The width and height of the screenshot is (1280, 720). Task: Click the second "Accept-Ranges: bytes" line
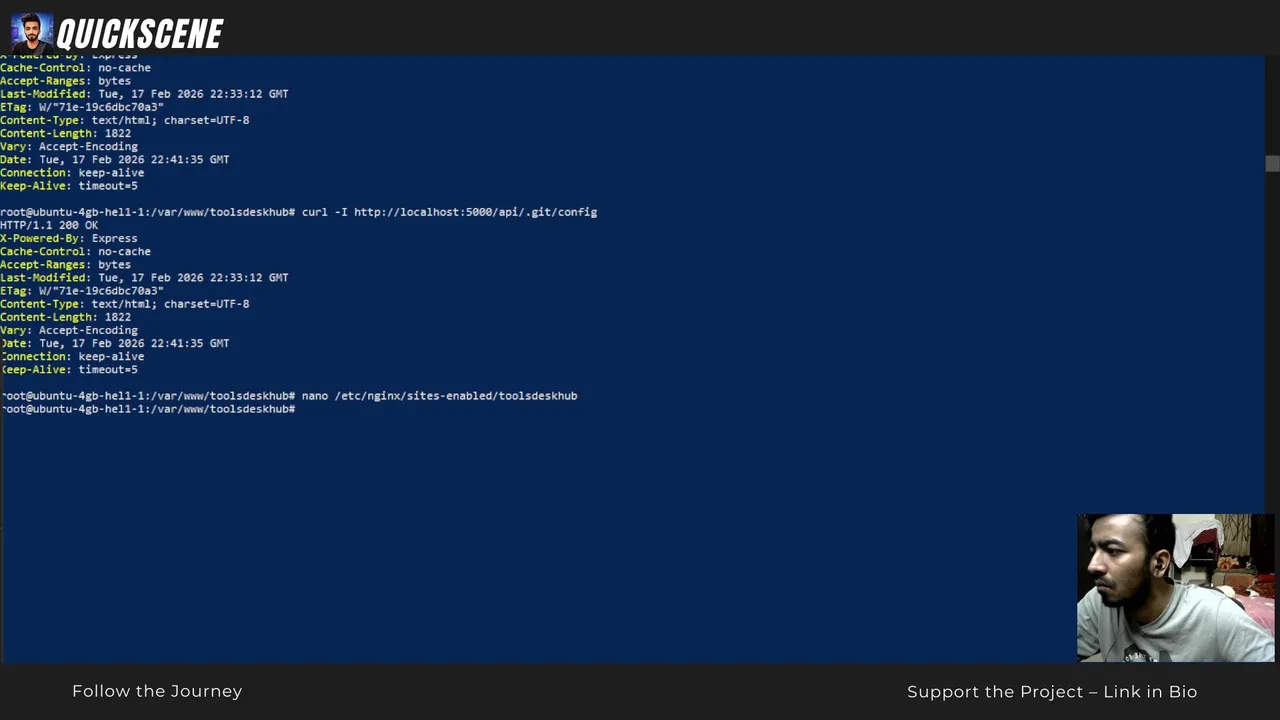65,265
